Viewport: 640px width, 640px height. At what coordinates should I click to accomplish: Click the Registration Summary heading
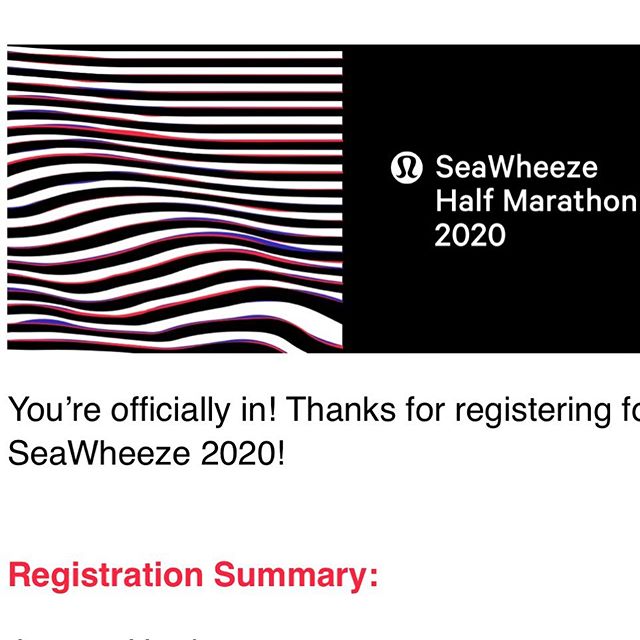coord(193,575)
